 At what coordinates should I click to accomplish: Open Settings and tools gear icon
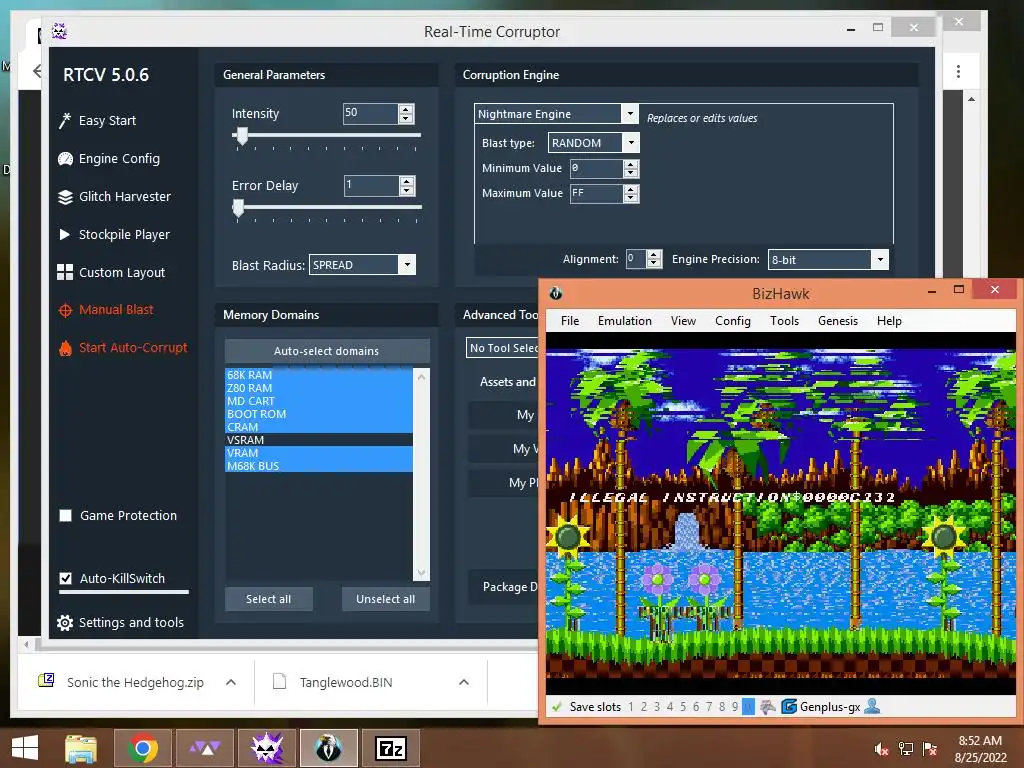[x=65, y=623]
